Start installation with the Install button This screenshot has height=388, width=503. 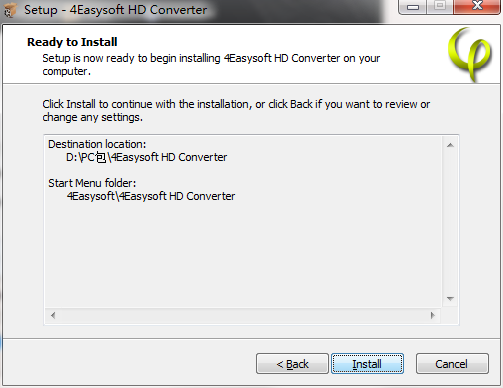367,364
